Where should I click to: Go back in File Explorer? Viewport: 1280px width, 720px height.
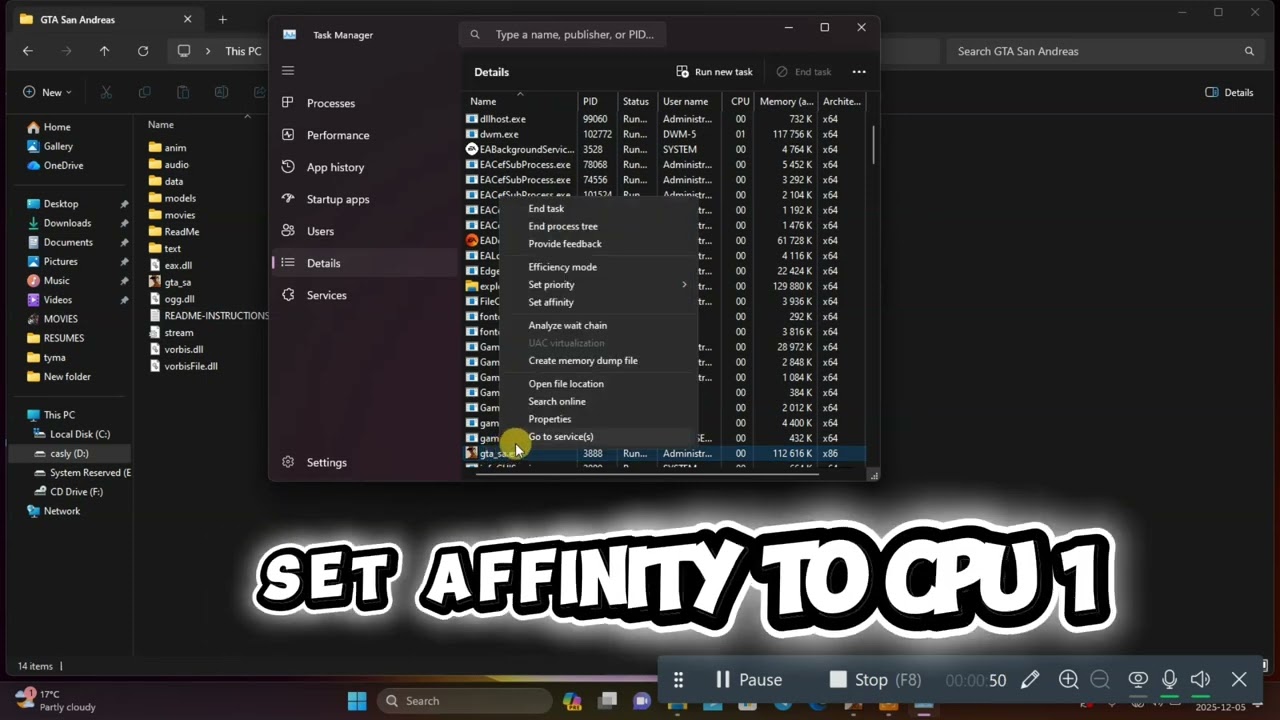click(28, 51)
